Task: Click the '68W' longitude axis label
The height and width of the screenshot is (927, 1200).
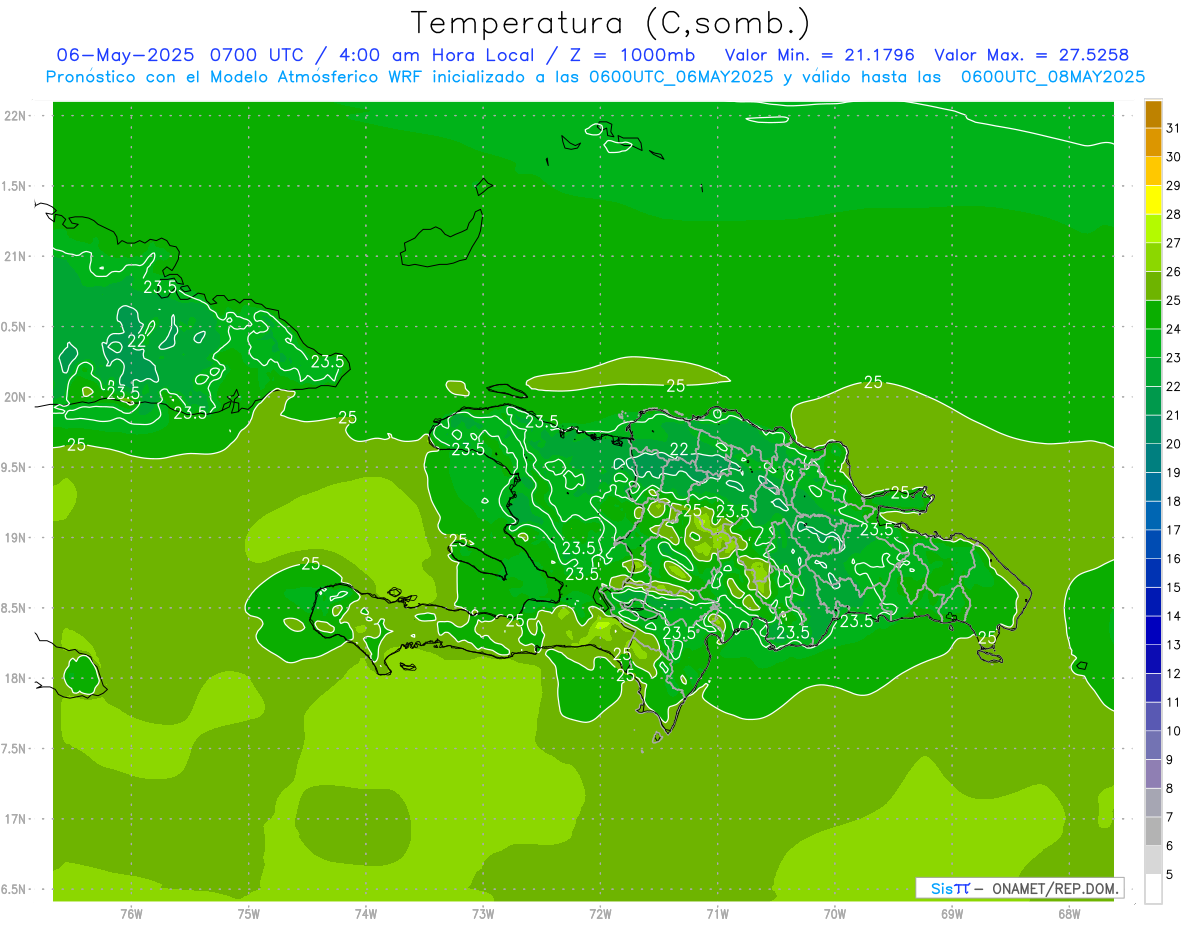Action: pyautogui.click(x=1069, y=913)
